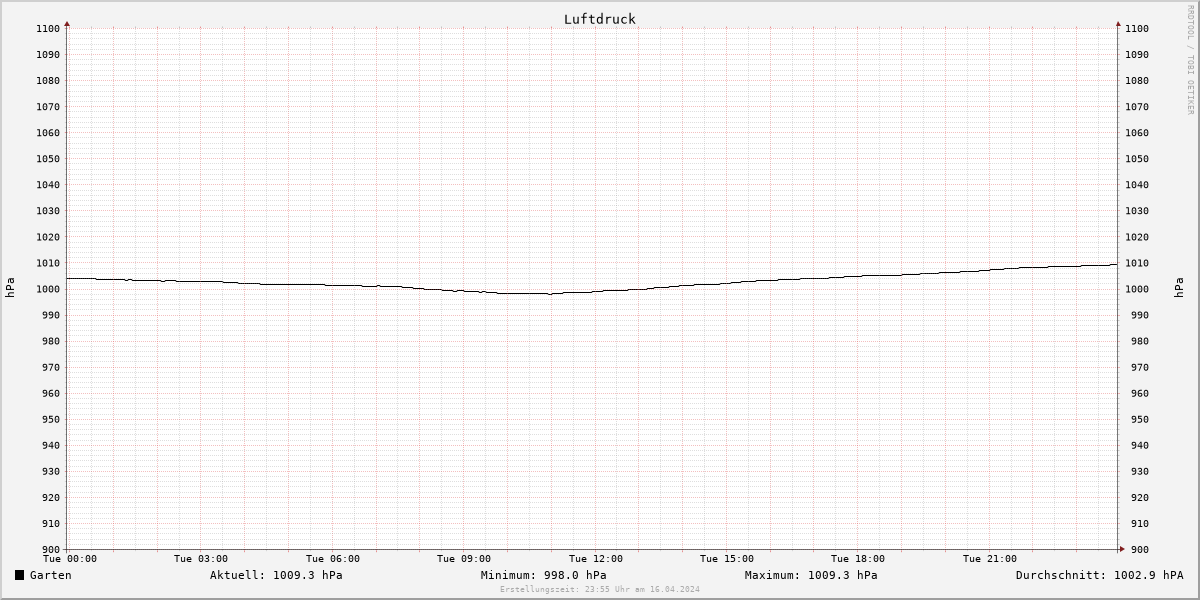Click the 'Tue 12:00' time axis label

[596, 559]
